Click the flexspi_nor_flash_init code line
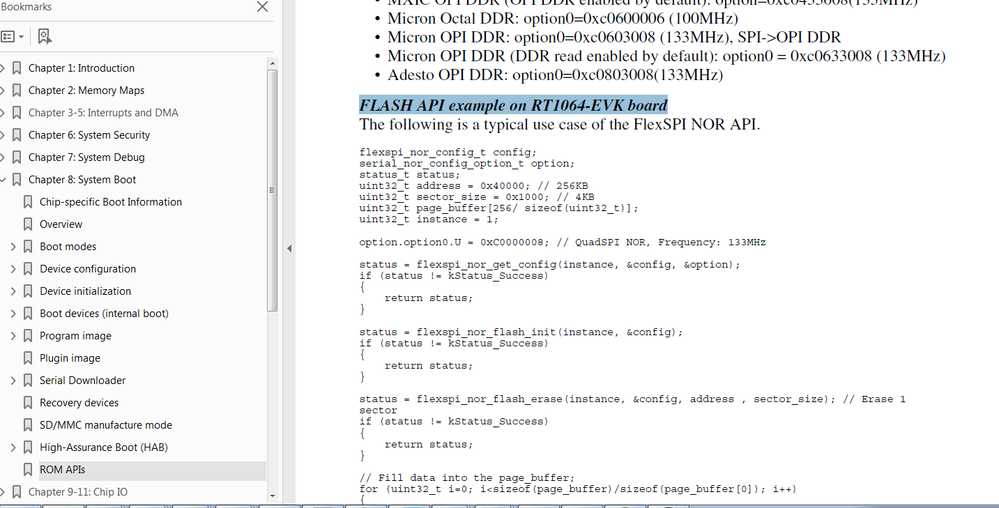 (x=521, y=332)
